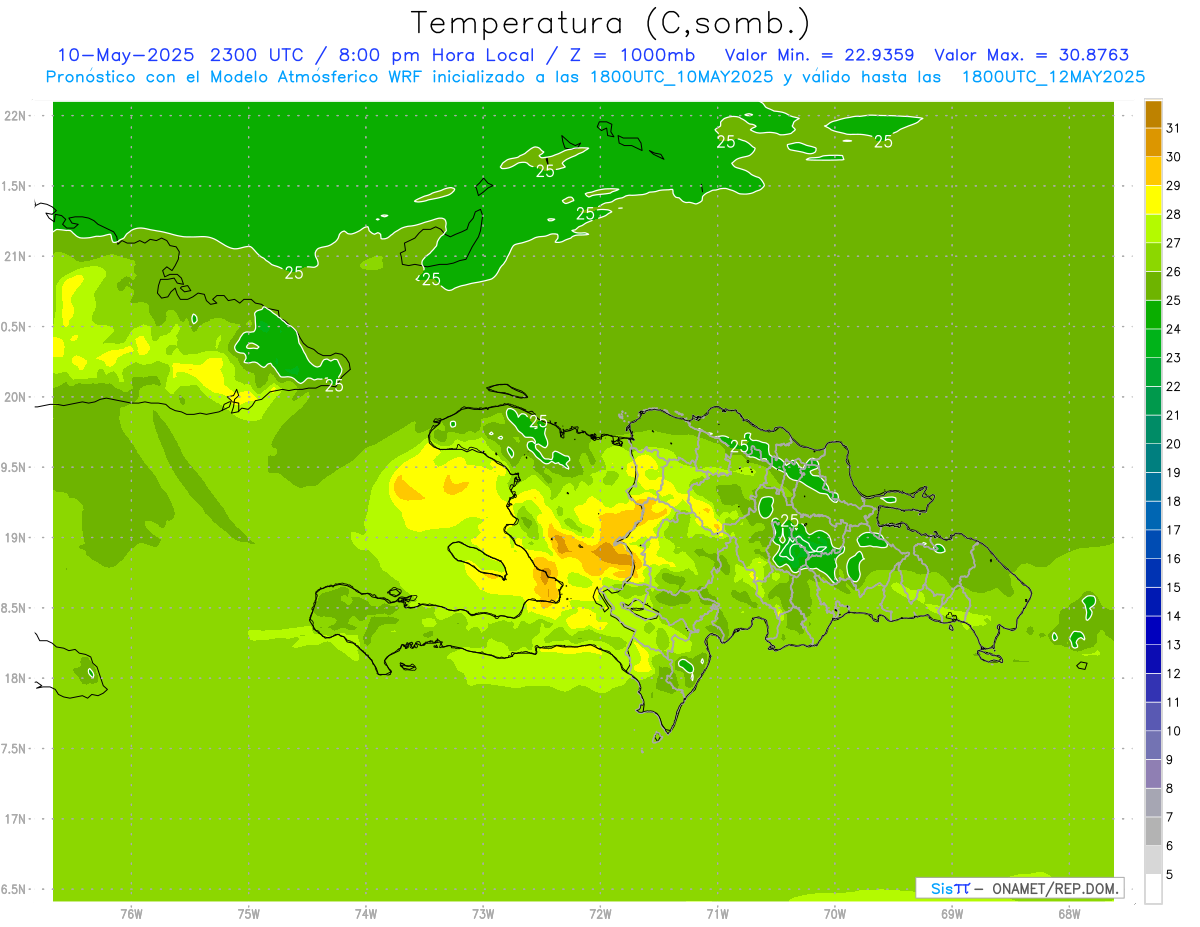Screen dimensions: 1200x927
Task: Click the '75W' longitude label
Action: click(x=249, y=914)
